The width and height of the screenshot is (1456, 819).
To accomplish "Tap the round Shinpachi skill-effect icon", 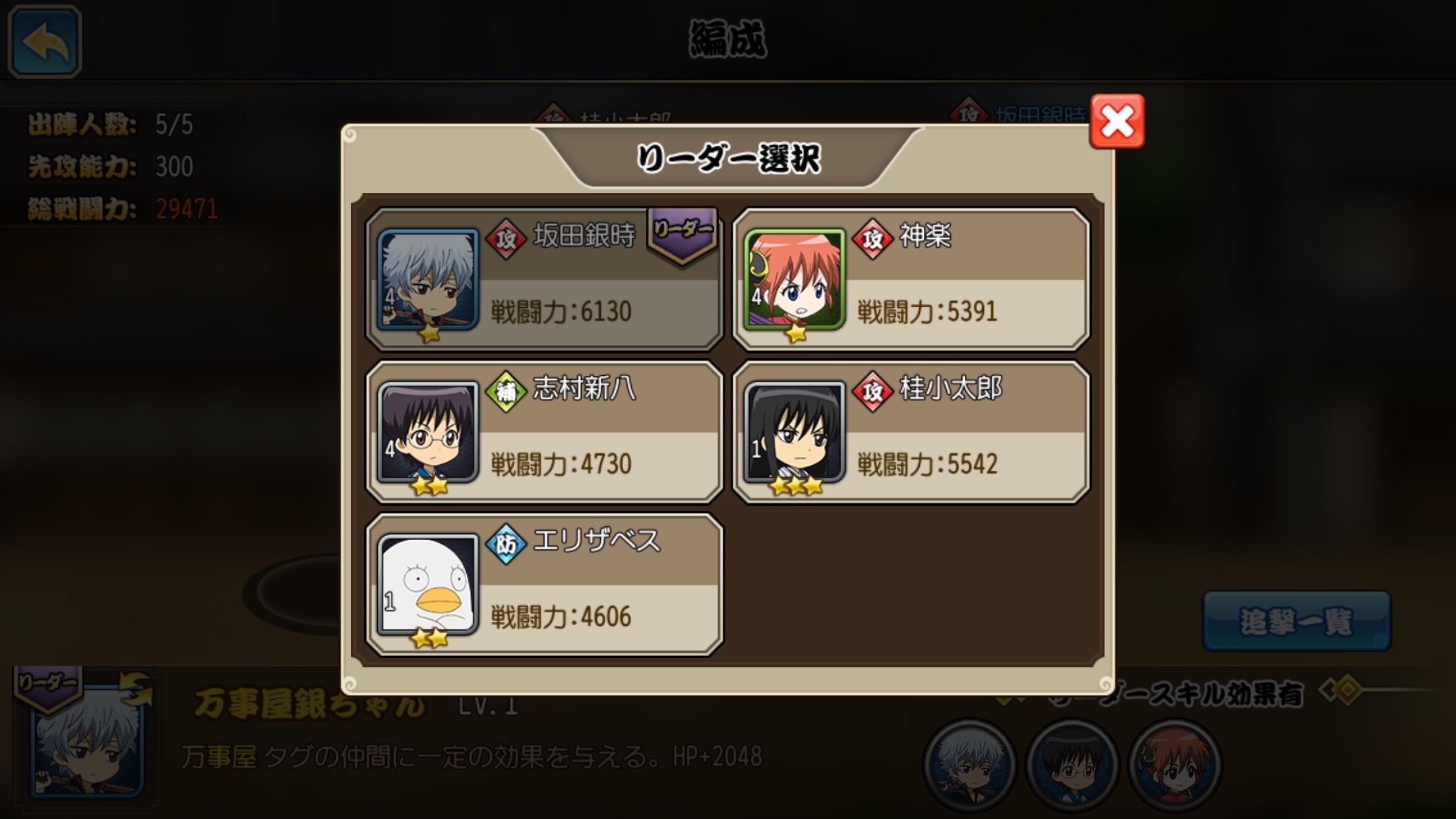I will pos(1072,765).
